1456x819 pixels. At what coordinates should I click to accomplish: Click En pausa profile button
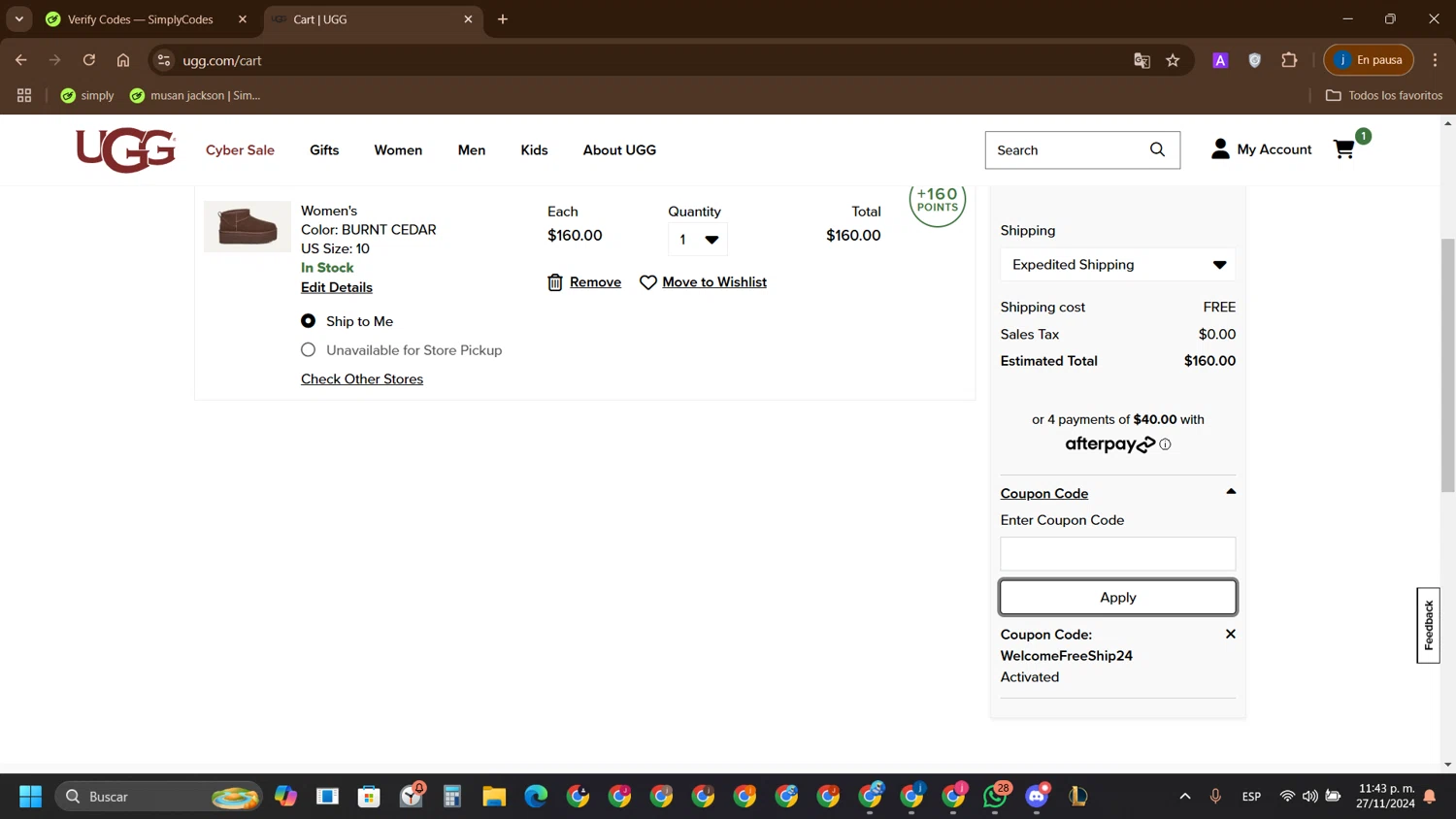(1369, 60)
